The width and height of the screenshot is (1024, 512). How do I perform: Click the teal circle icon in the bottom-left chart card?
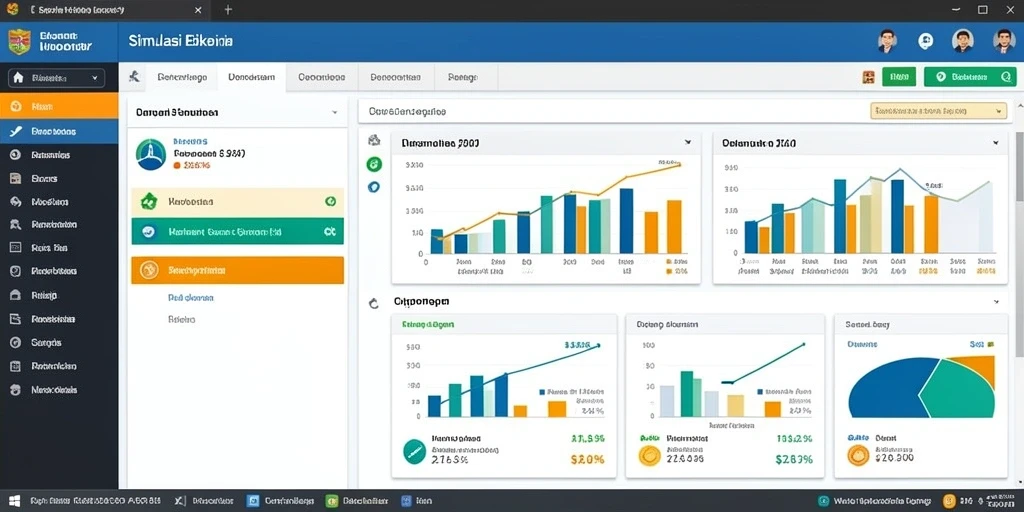pos(414,451)
